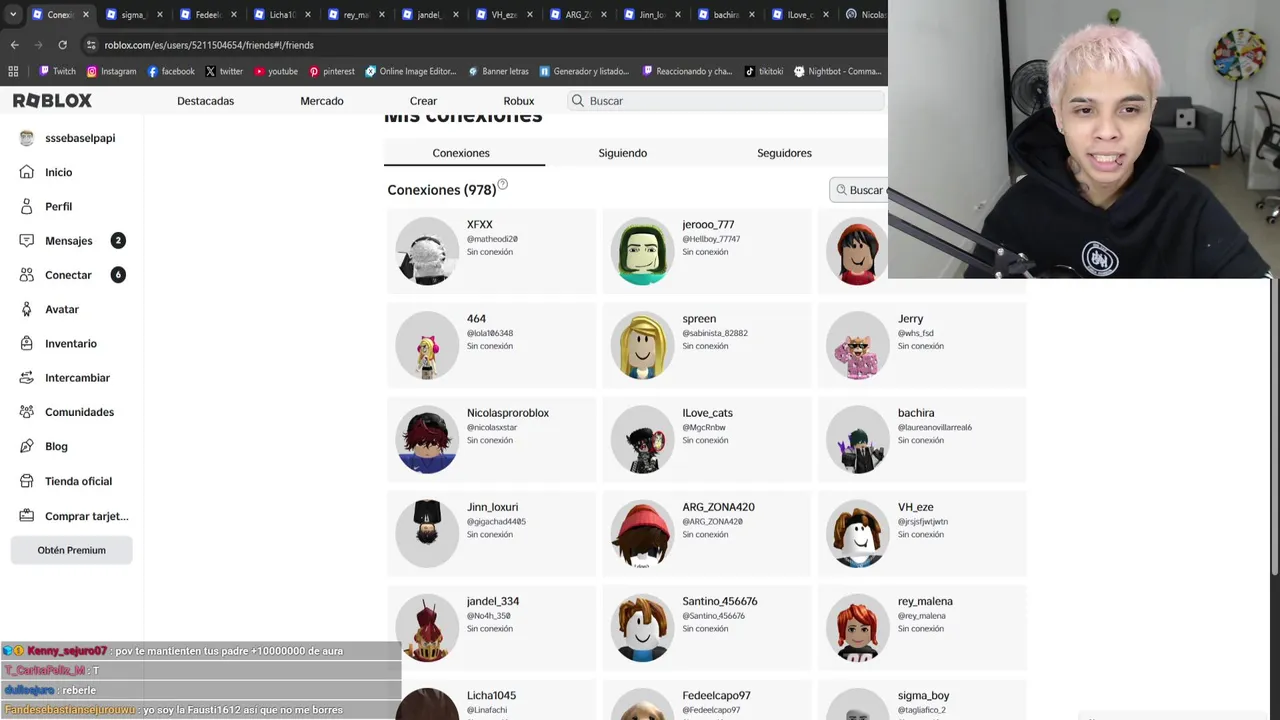
Task: Open Crear in the top navigation
Action: [x=423, y=101]
